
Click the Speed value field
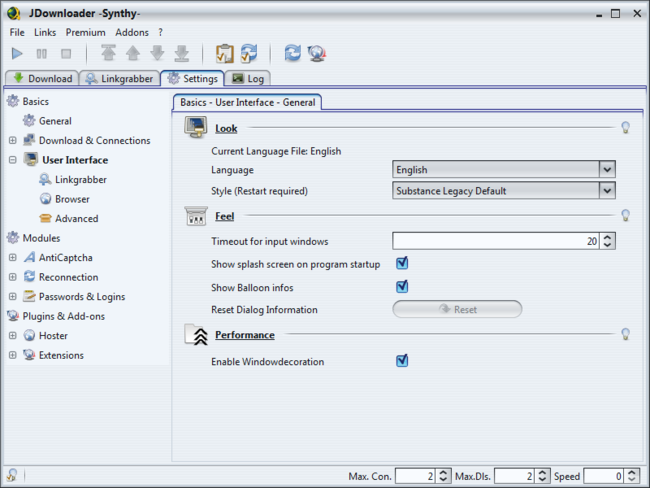pyautogui.click(x=604, y=476)
